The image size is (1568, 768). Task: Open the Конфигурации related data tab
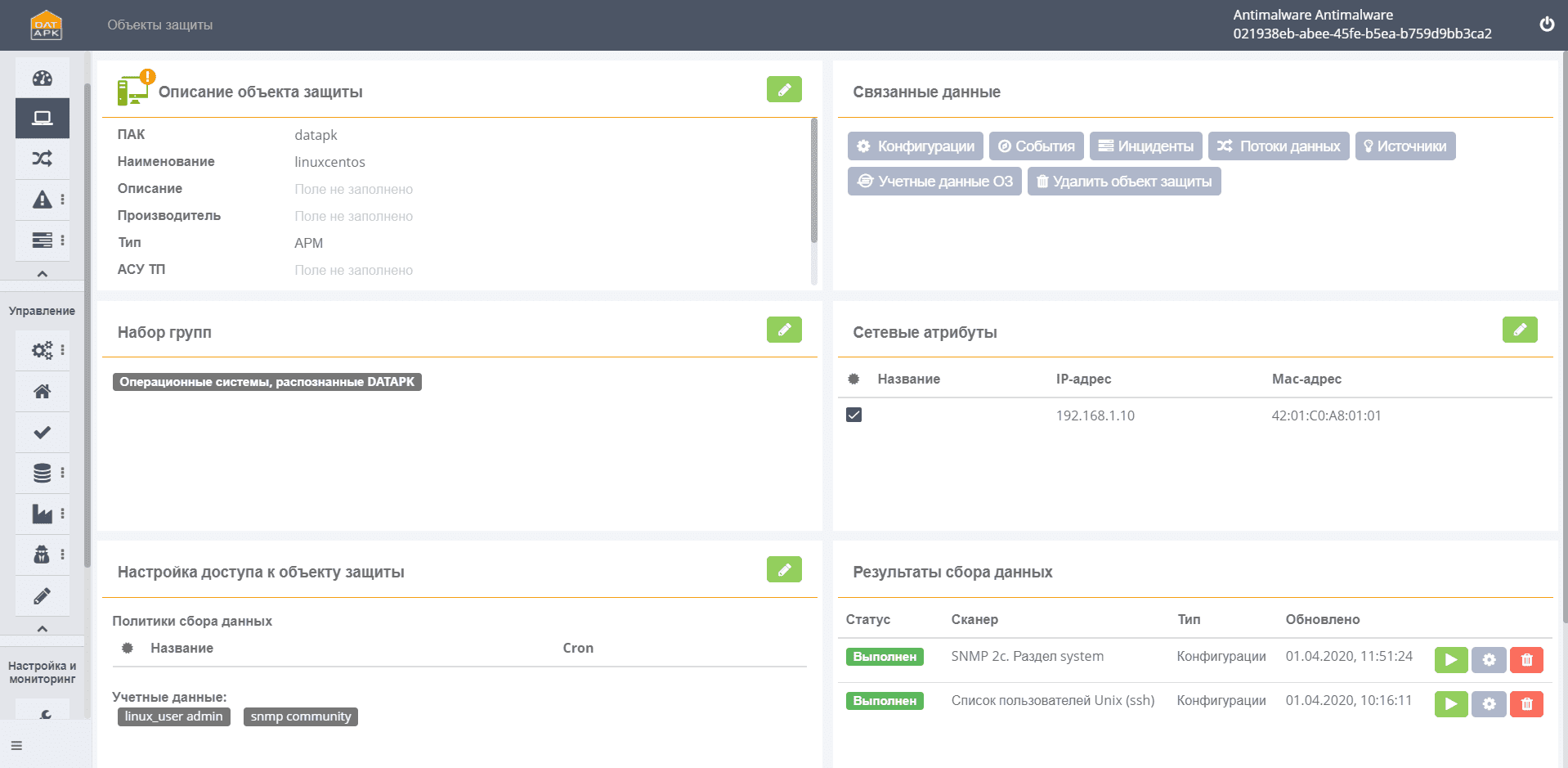[915, 146]
